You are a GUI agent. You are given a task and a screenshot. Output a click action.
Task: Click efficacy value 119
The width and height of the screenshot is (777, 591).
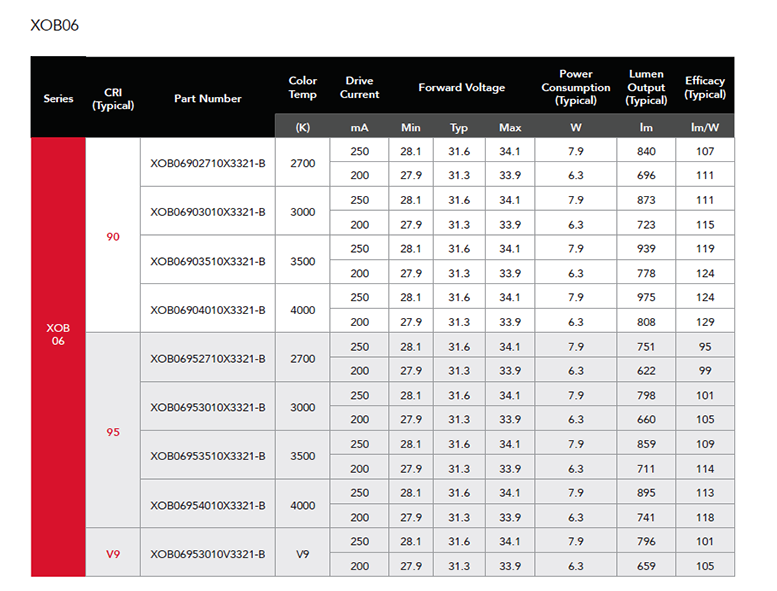(705, 249)
